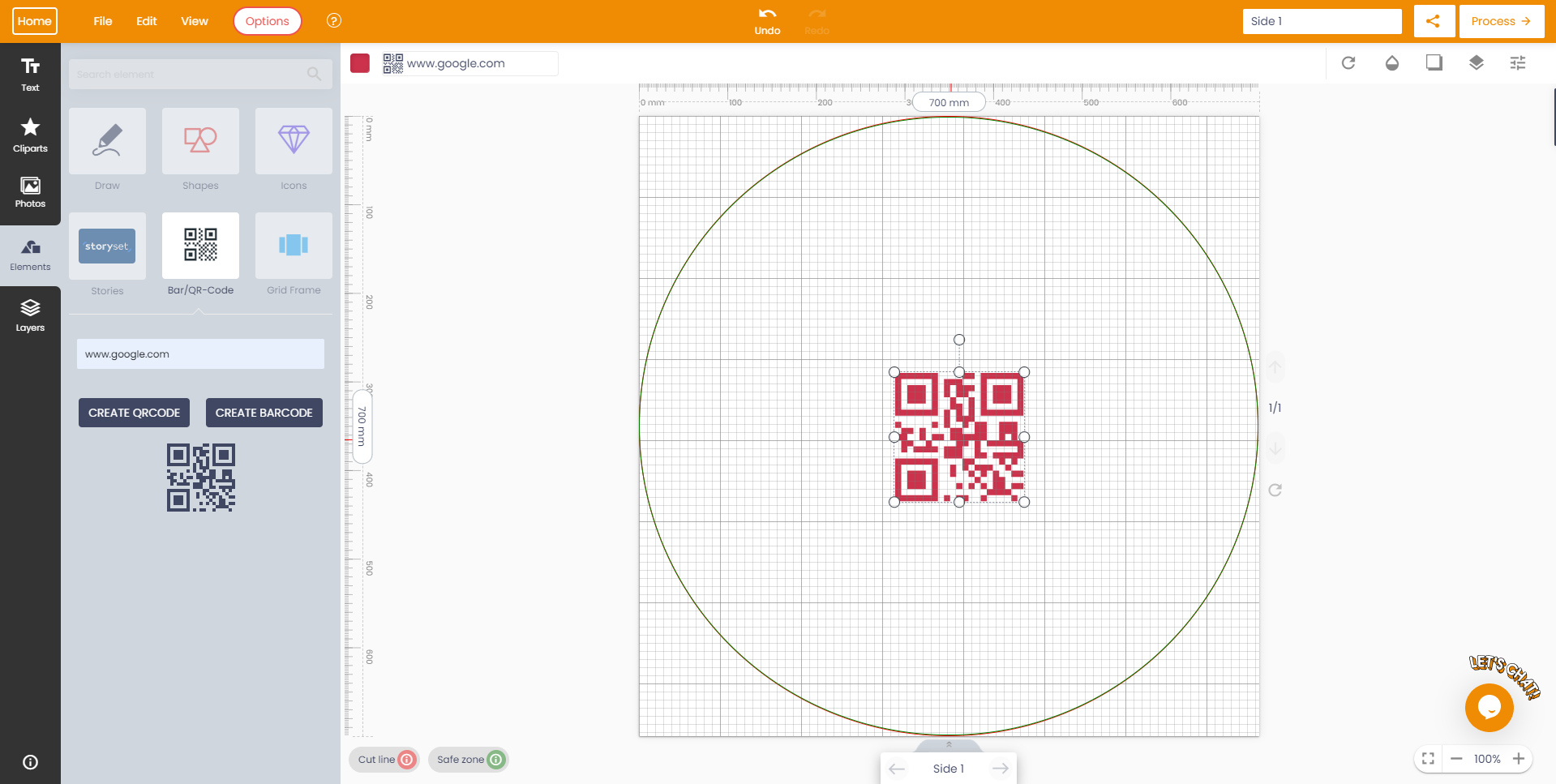The width and height of the screenshot is (1556, 784).
Task: Open the File menu
Action: click(103, 21)
